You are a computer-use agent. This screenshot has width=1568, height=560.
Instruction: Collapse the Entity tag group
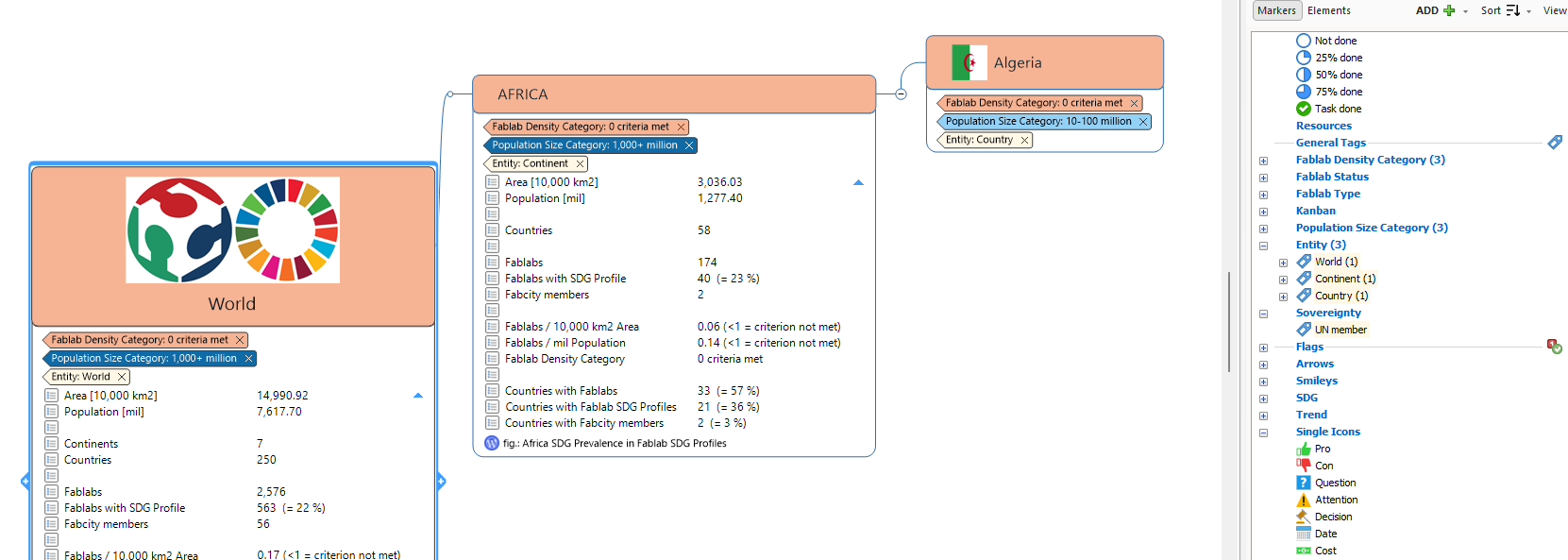point(1263,246)
